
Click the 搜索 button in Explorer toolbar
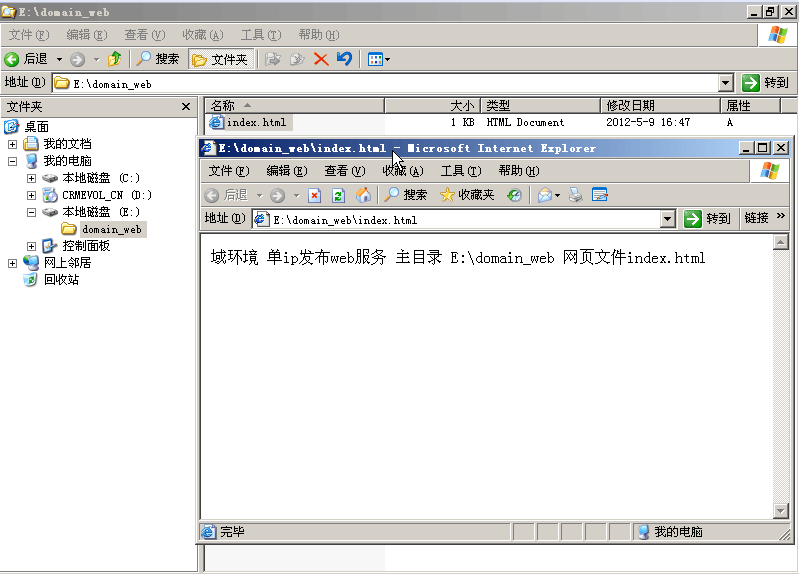158,59
